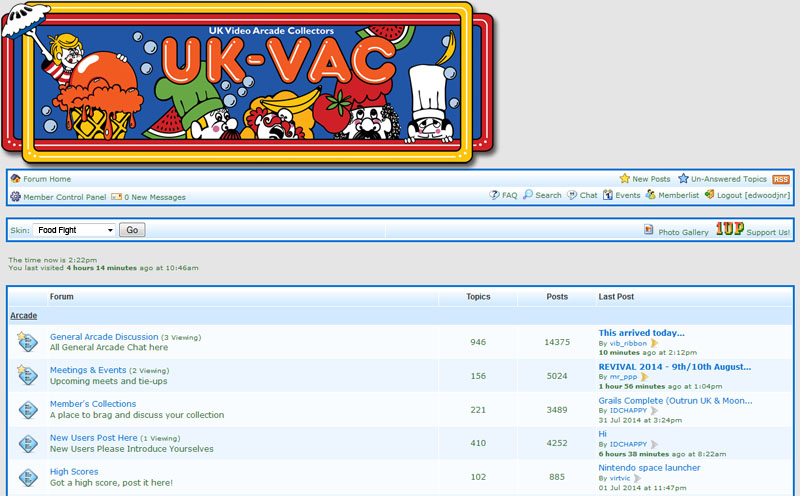This screenshot has height=496, width=800.
Task: Open the FAQ text link
Action: (x=510, y=195)
